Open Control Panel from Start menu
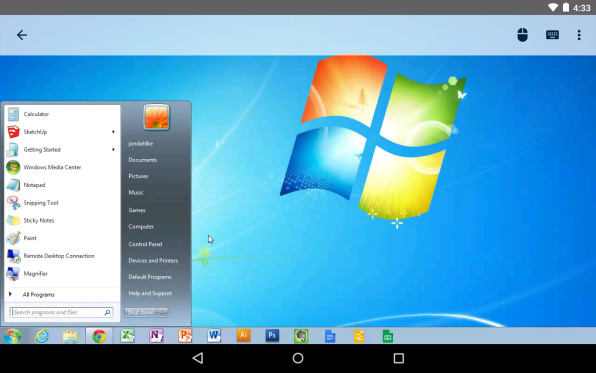 [x=145, y=244]
